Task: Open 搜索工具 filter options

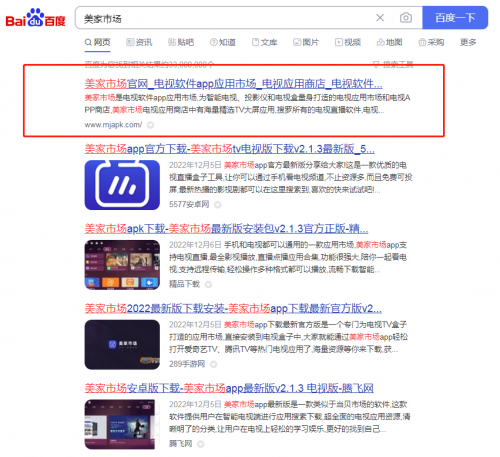Action: 393,64
